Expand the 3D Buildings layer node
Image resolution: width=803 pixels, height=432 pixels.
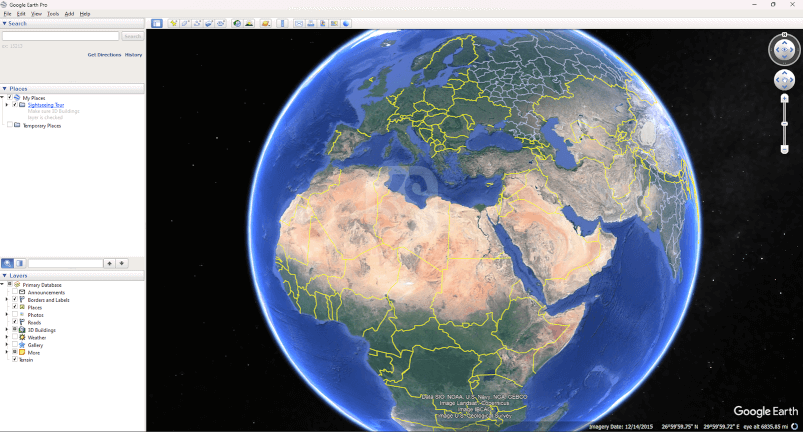7,330
